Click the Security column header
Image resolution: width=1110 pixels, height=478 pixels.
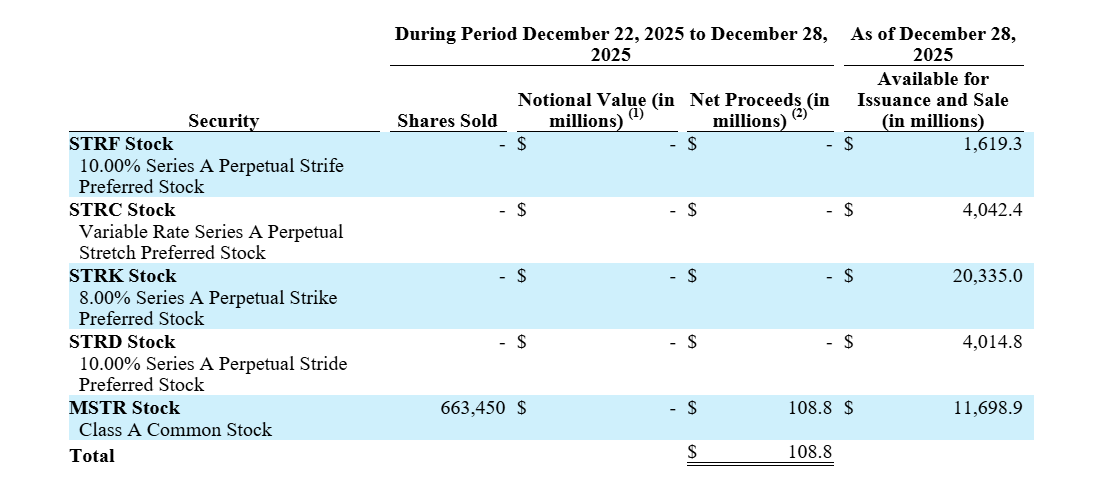223,121
